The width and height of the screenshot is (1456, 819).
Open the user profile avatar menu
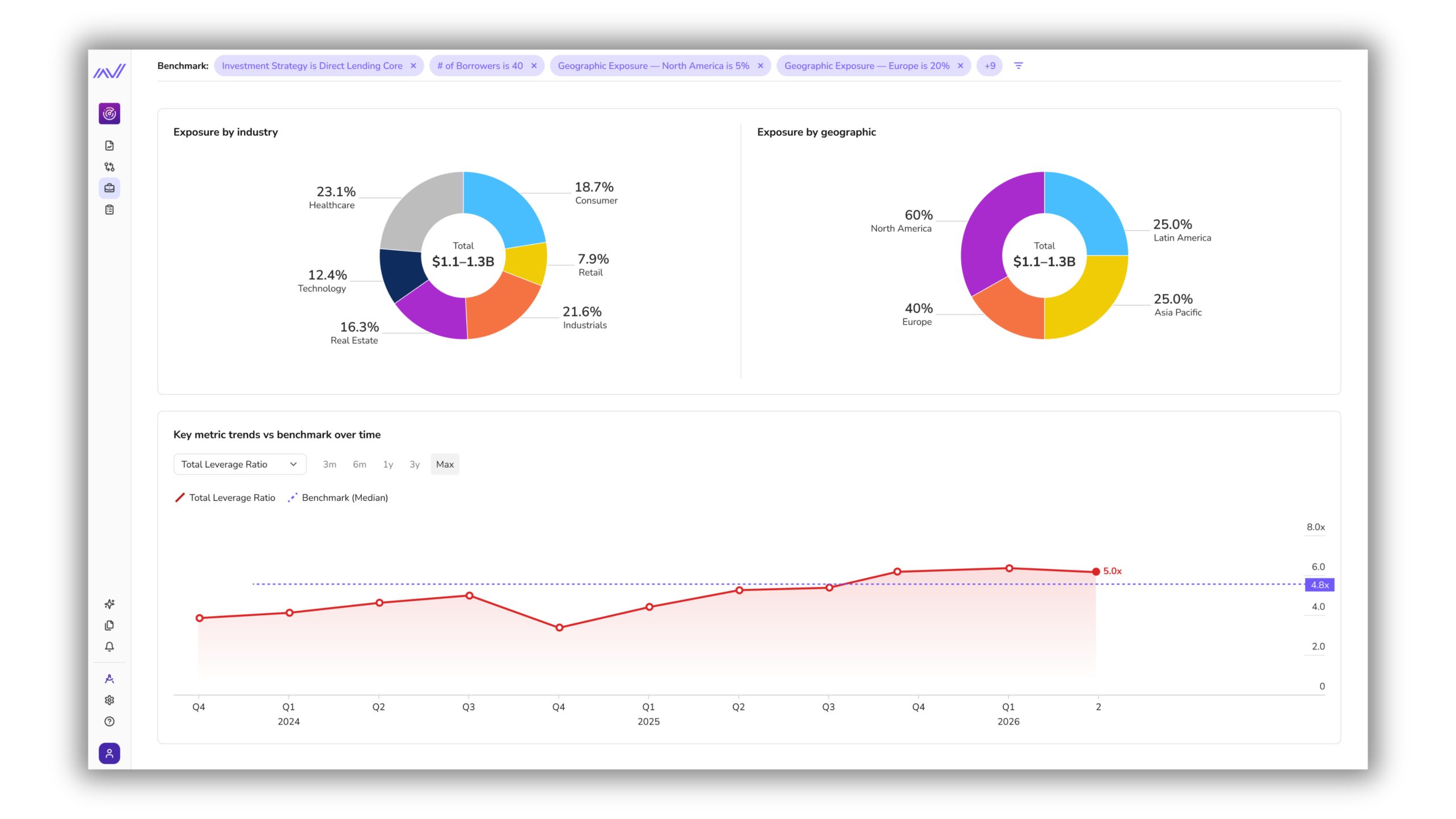tap(109, 754)
